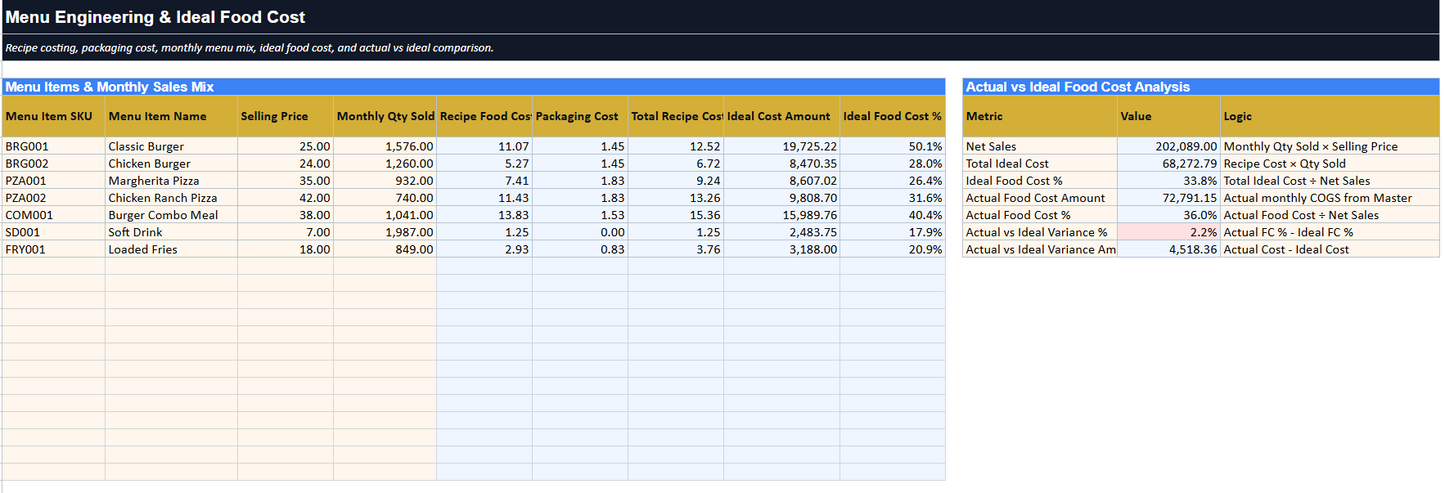Click the logic cell 'Recipe Cost × Qty Sold'
The image size is (1445, 493).
[x=1331, y=163]
